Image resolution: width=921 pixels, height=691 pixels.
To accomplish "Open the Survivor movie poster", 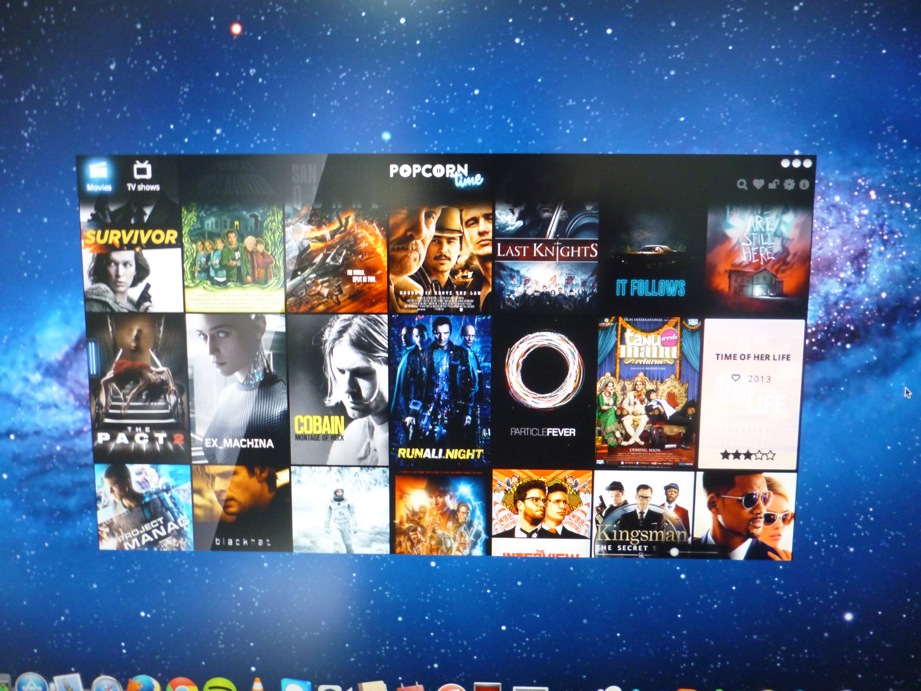I will (x=132, y=256).
